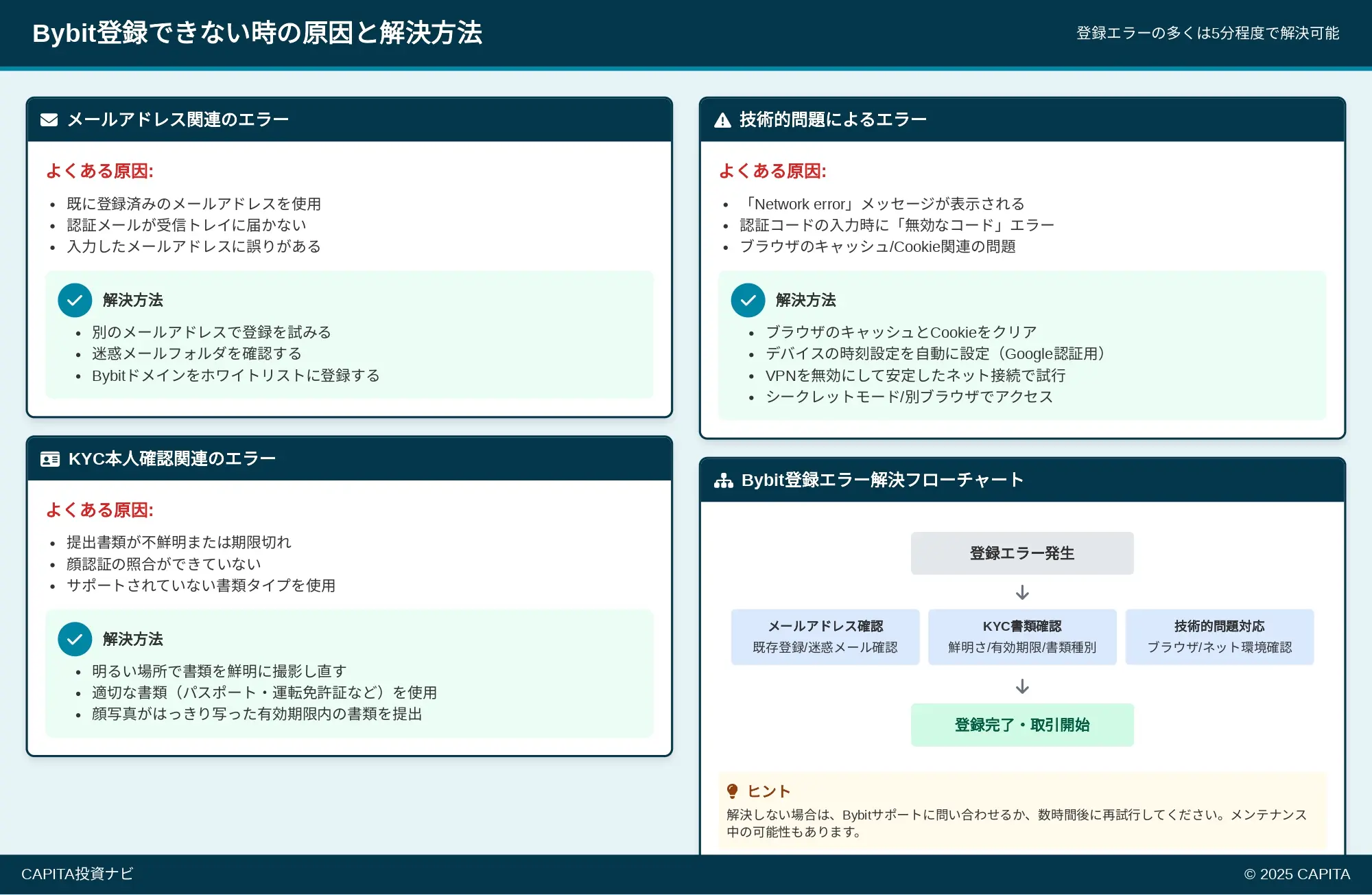Click the 無効なコード error cause line
Viewport: 1372px width, 895px height.
pyautogui.click(x=897, y=225)
